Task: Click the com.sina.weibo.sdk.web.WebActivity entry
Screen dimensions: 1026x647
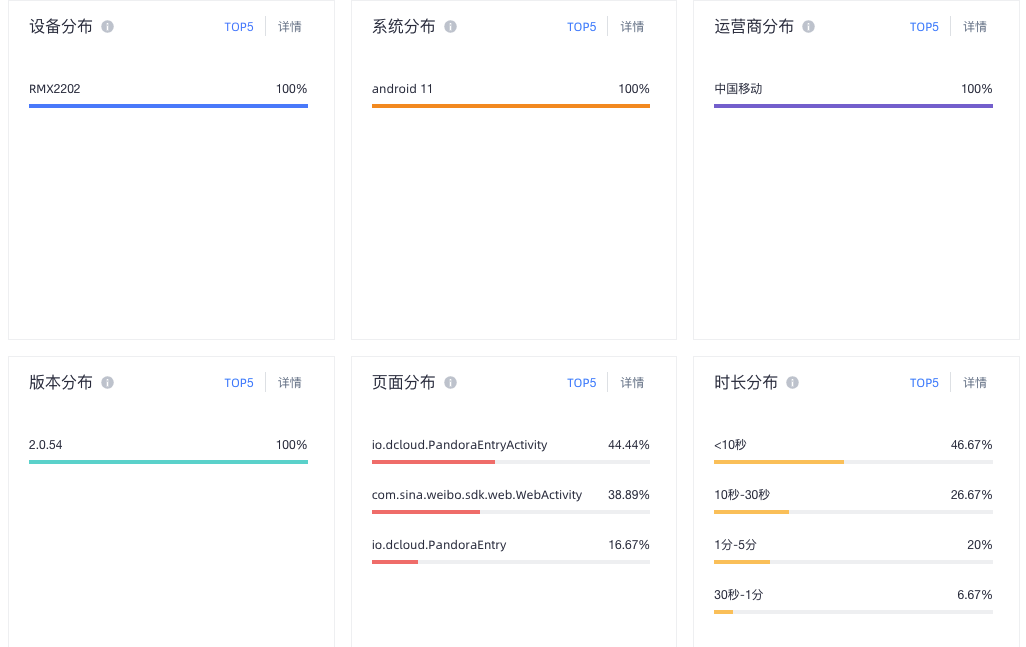Action: point(476,495)
